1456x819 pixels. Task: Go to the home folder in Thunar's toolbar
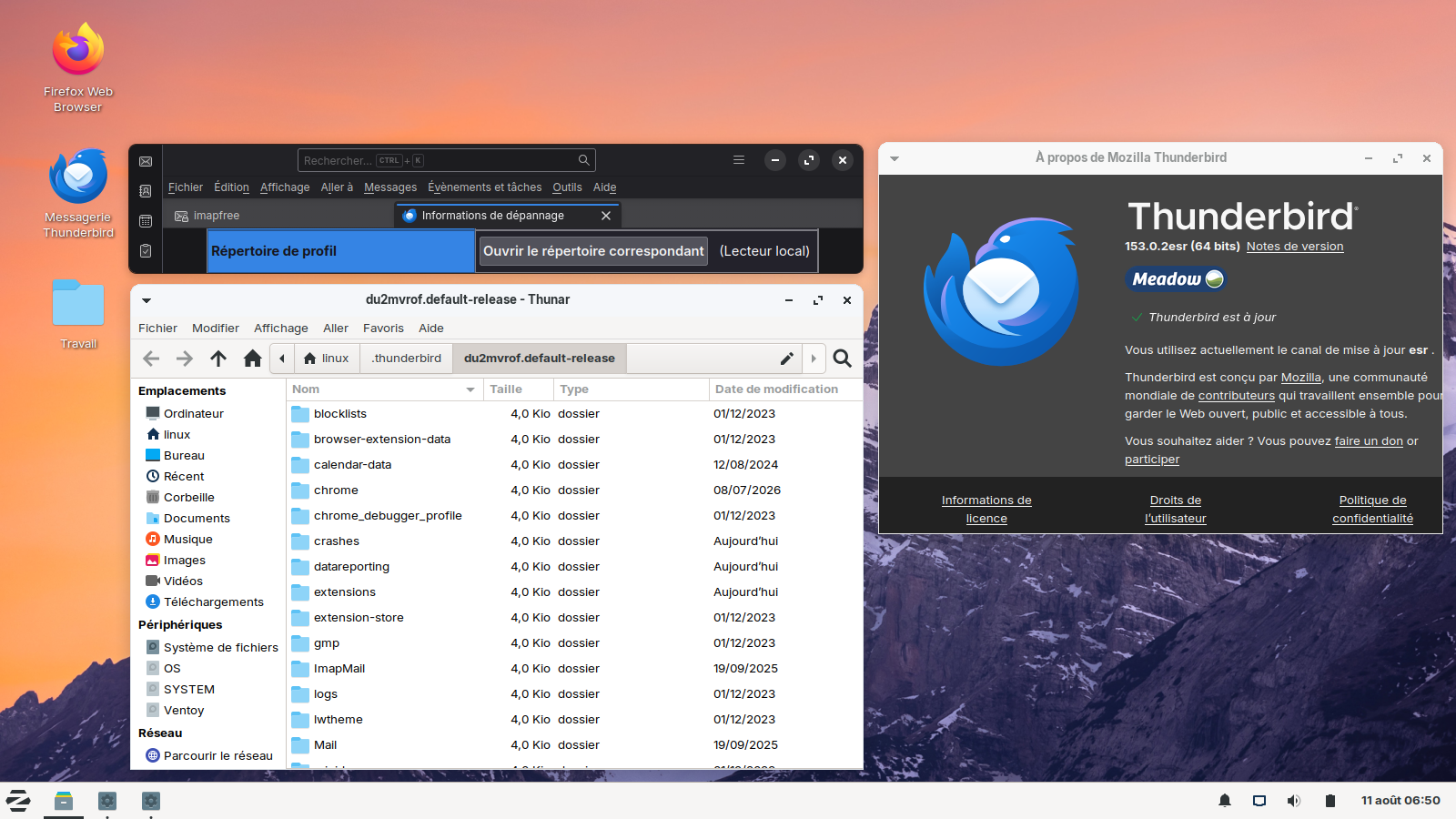[x=252, y=359]
